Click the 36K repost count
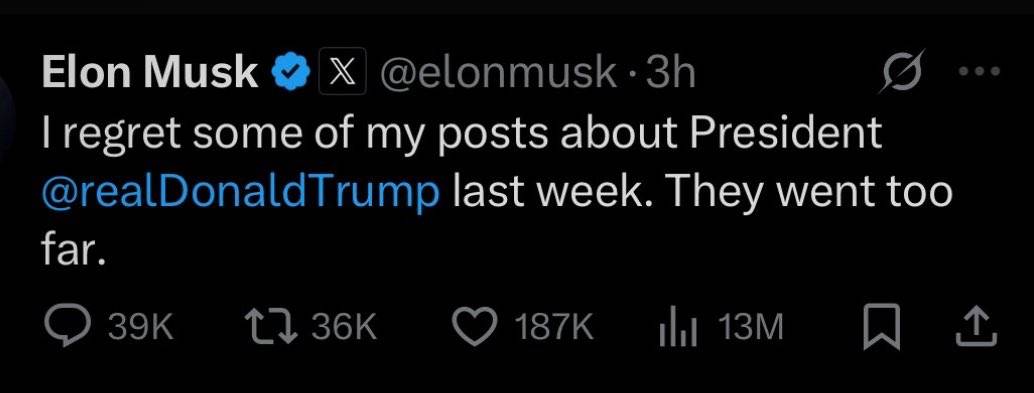1034x393 pixels. click(344, 328)
